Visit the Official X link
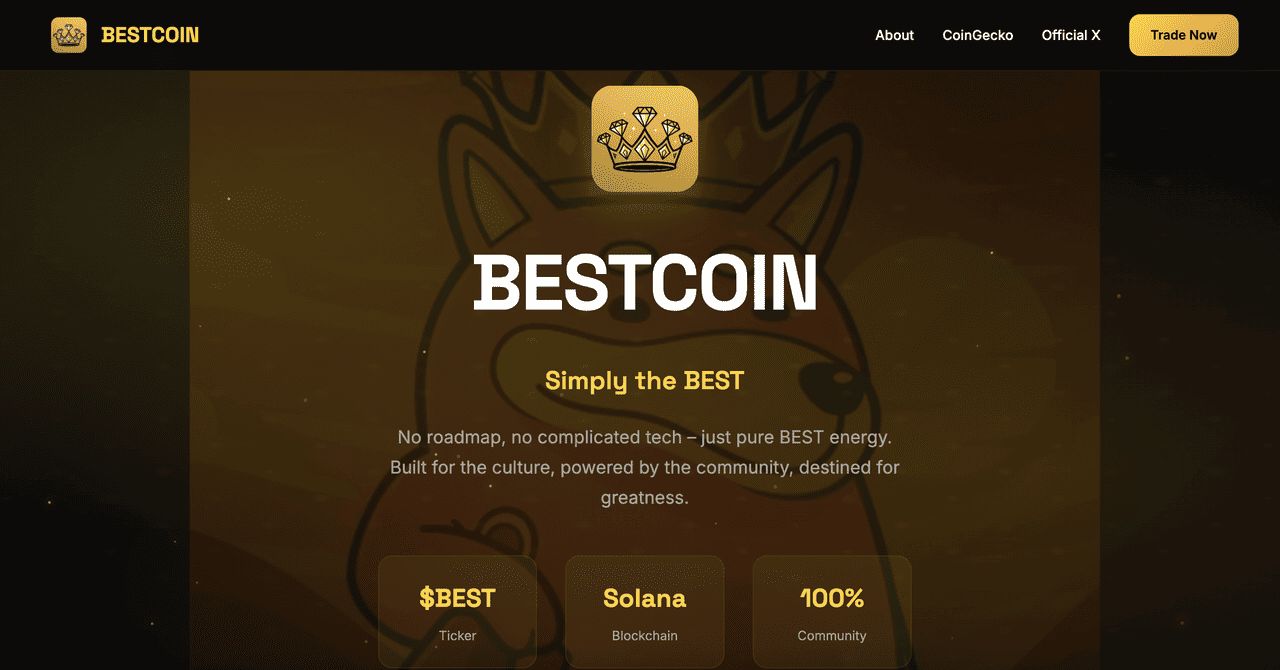Screen dimensions: 1280x670 click(x=1071, y=35)
